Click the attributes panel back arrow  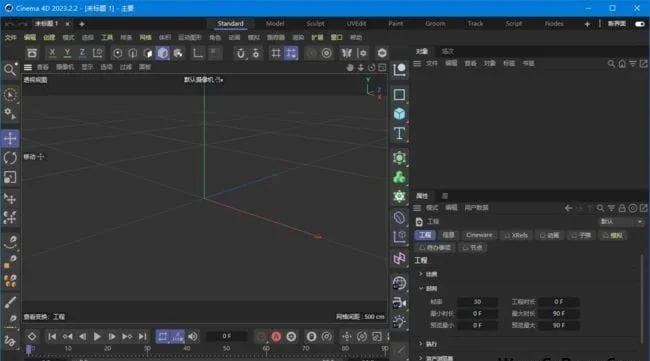pos(568,208)
